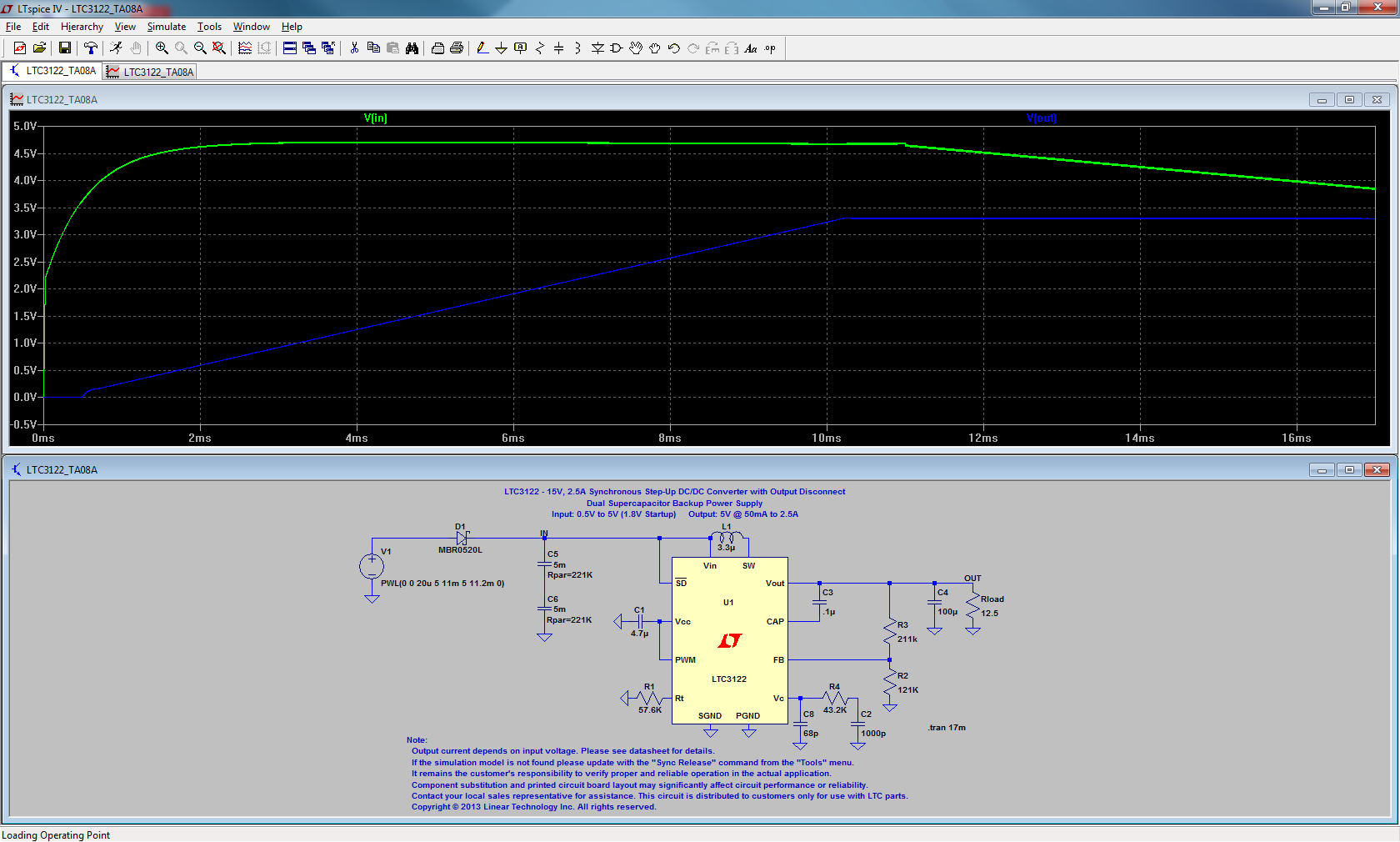
Task: Click the D1 MBR0520L diode
Action: coord(462,539)
